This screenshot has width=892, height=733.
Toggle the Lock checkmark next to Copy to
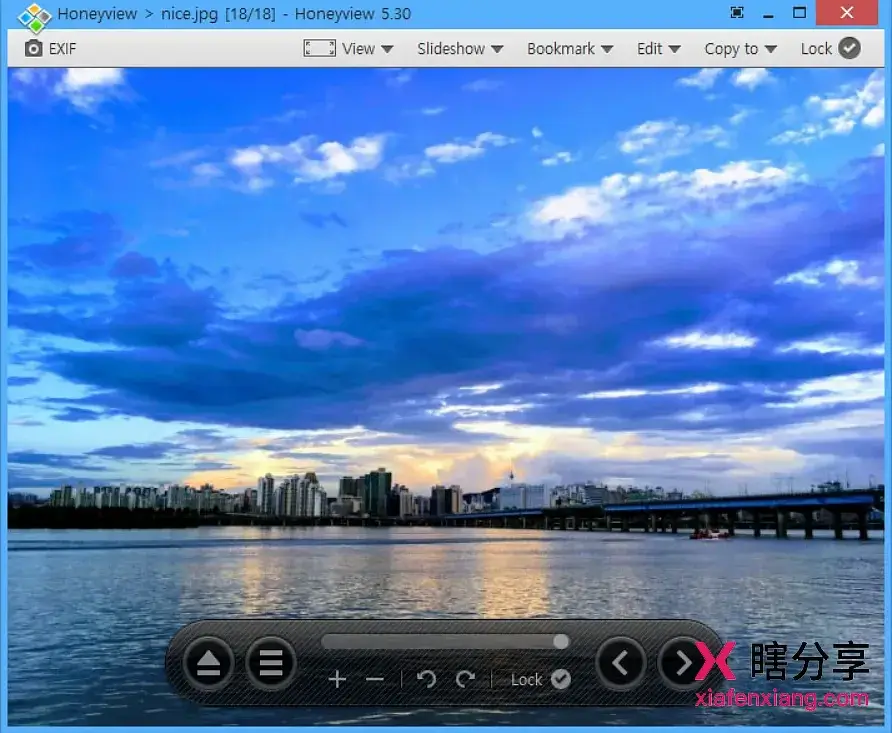(849, 47)
